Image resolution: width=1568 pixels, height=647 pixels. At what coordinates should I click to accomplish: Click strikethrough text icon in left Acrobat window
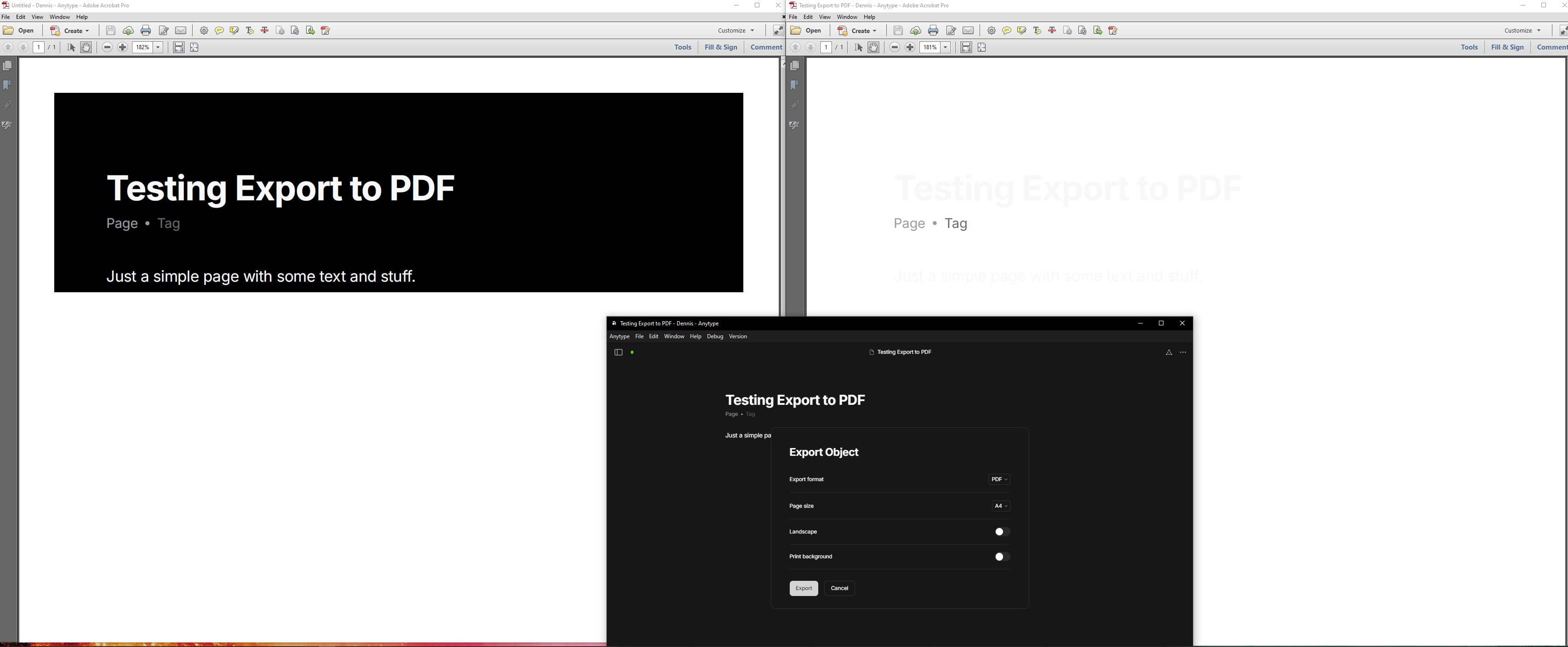point(265,30)
